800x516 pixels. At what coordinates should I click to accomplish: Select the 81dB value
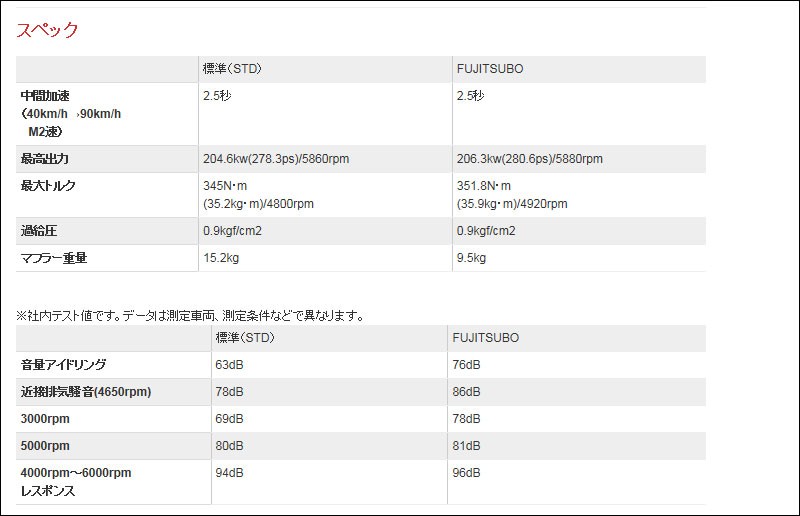[466, 446]
